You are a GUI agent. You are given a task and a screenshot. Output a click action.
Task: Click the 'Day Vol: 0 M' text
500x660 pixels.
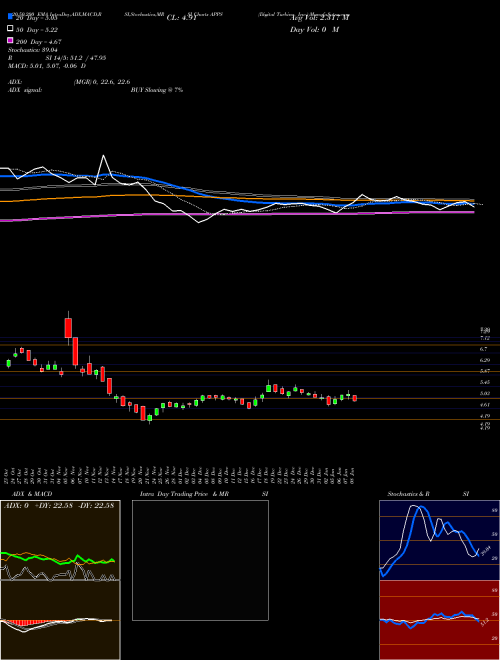point(314,29)
